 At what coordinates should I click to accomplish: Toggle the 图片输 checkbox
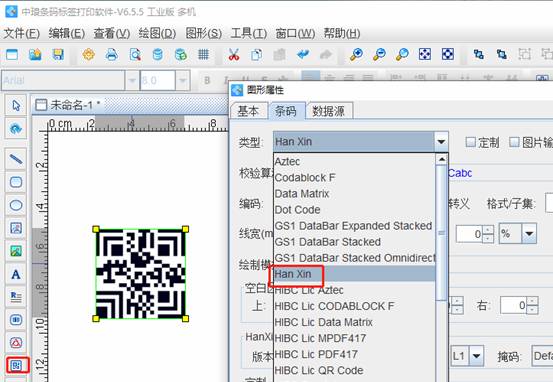(x=515, y=142)
